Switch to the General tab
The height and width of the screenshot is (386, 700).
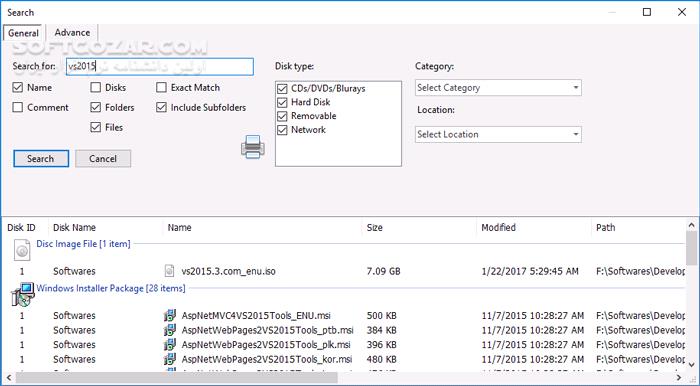(x=23, y=33)
